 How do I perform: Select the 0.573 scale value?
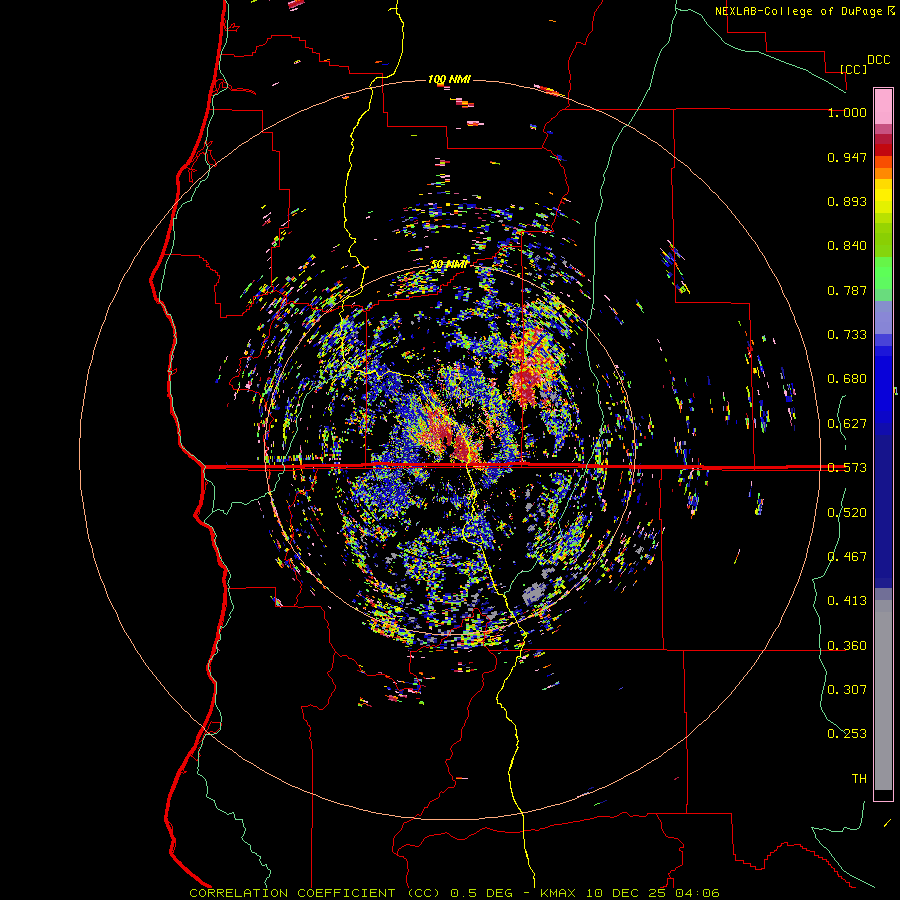pos(847,468)
